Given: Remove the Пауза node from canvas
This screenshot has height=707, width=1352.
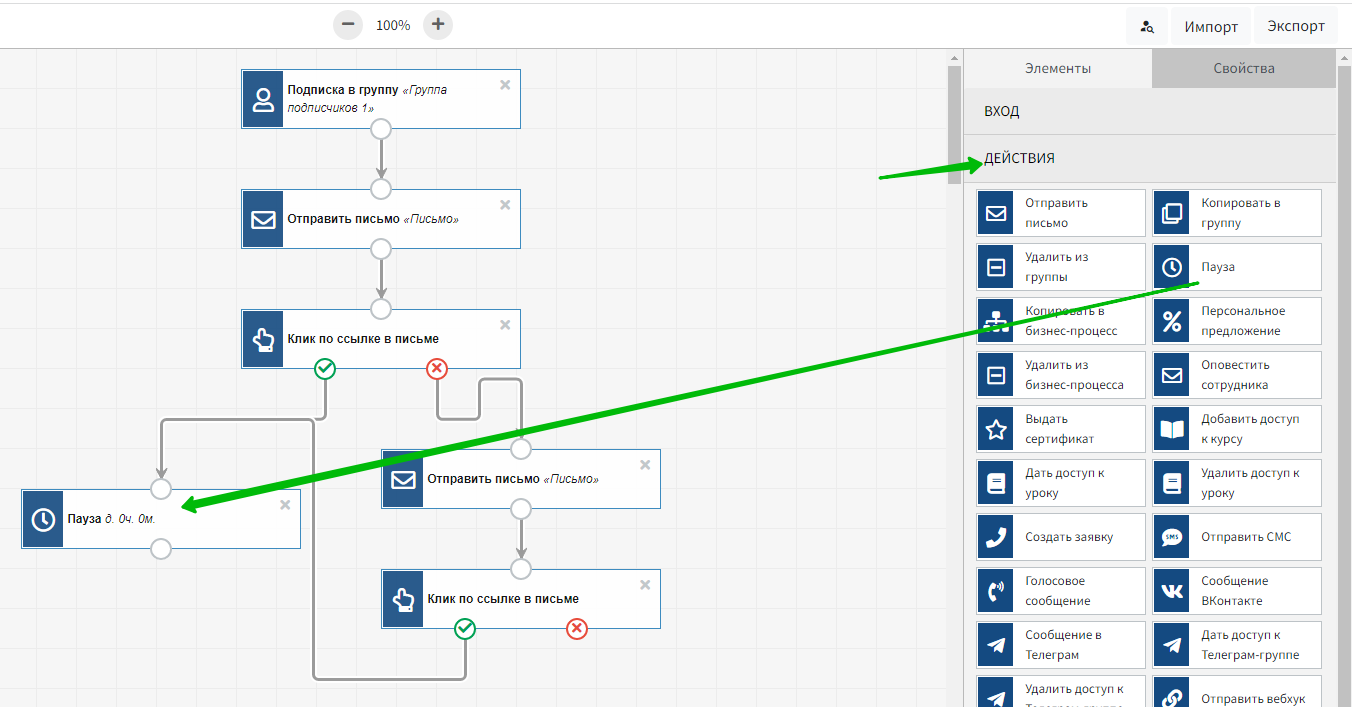Looking at the screenshot, I should [x=285, y=505].
